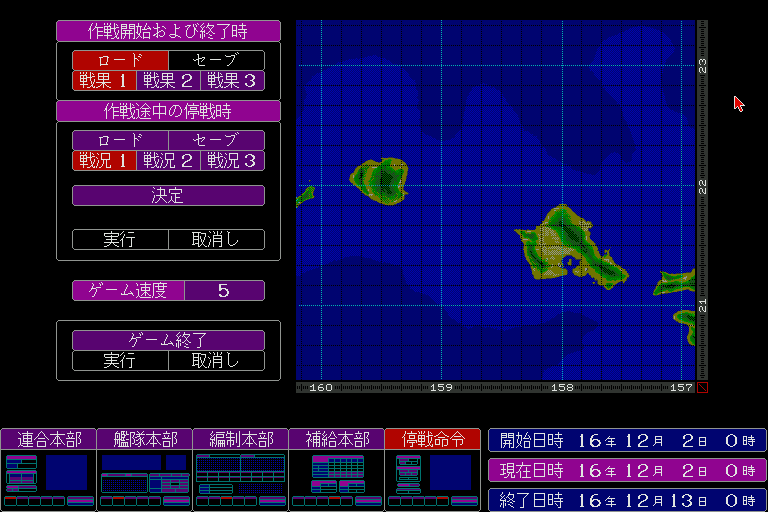Open the 艦隊本部 tab

144,439
